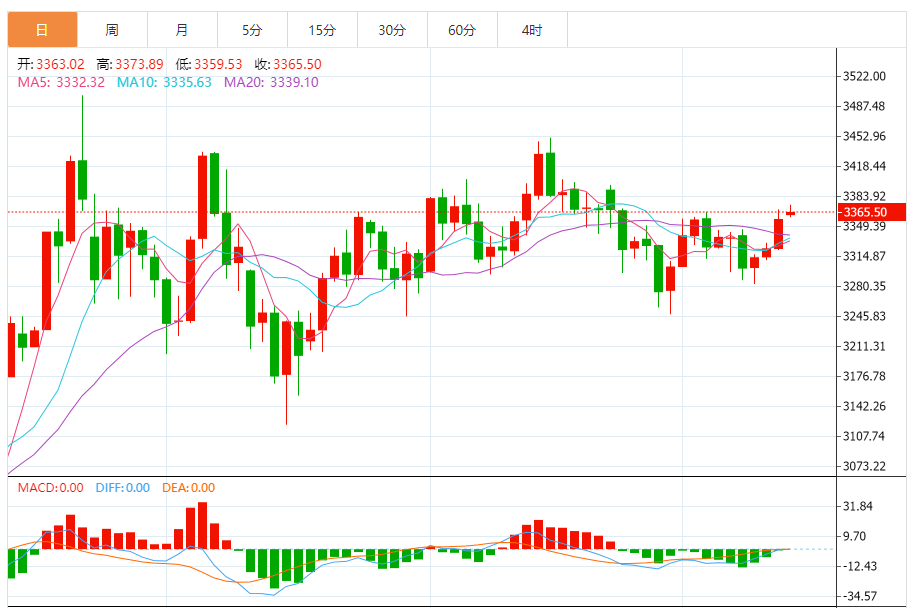Screen dimensions: 913x608
Task: Click the MA5 indicator label
Action: [60, 82]
